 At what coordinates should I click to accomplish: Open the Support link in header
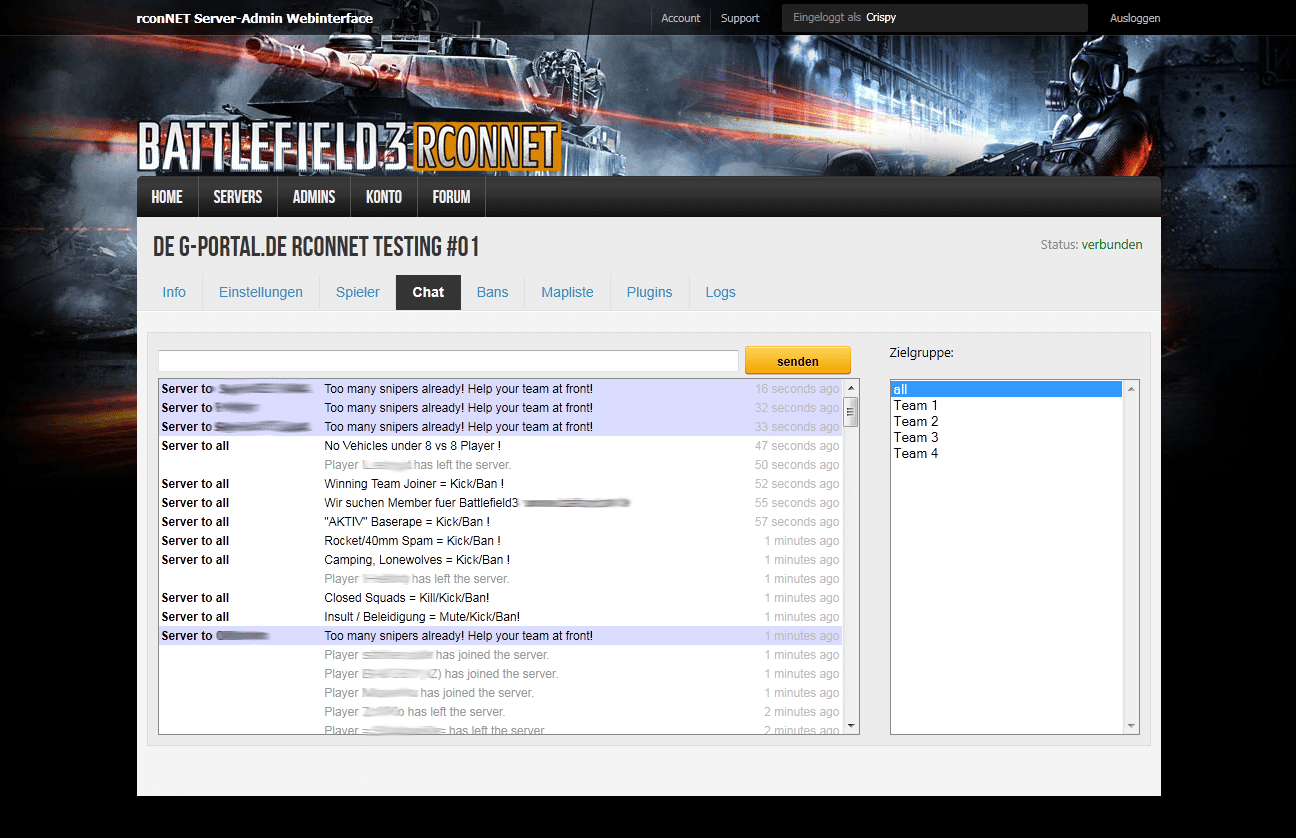(x=740, y=18)
